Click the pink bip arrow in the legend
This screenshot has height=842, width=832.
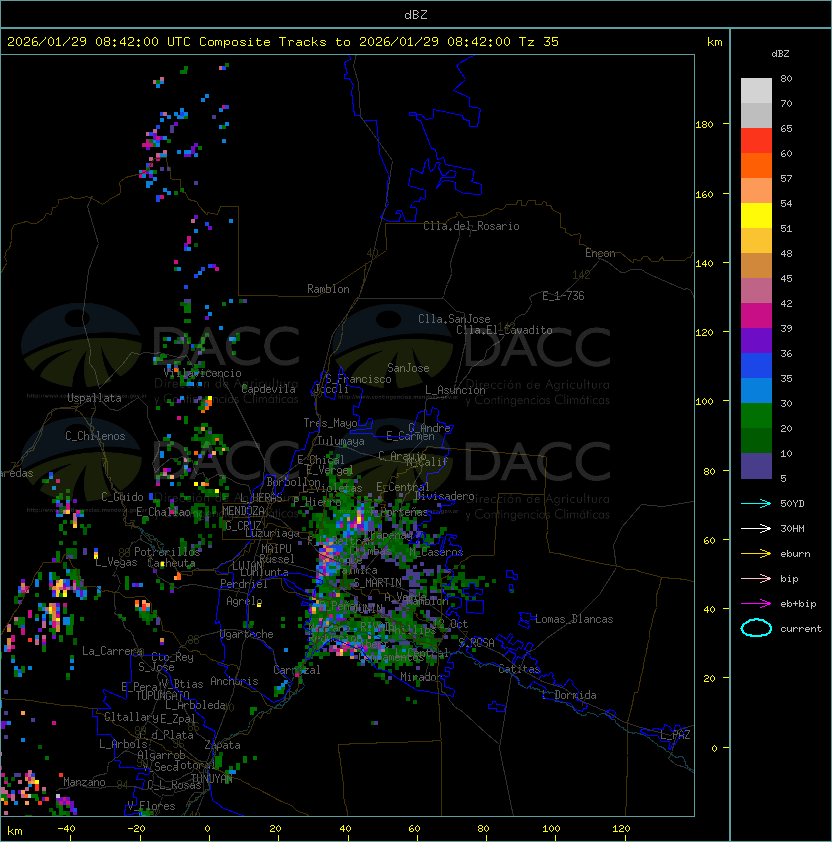pos(756,578)
